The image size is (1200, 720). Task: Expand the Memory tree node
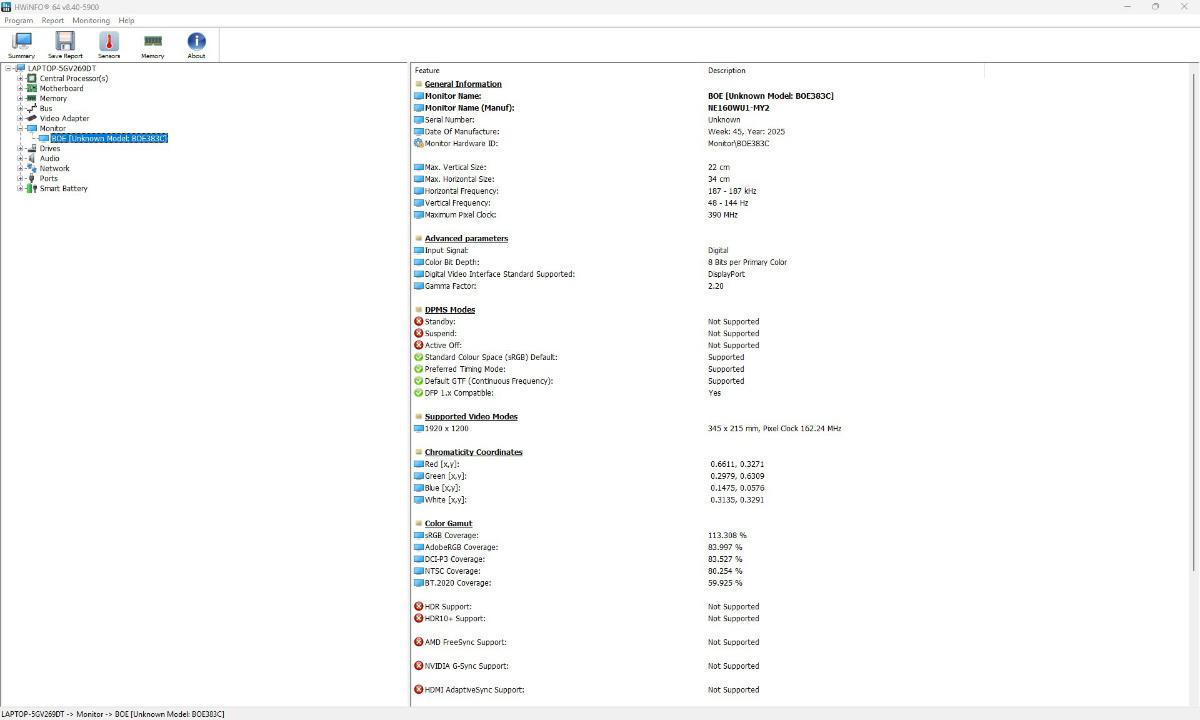(x=20, y=98)
